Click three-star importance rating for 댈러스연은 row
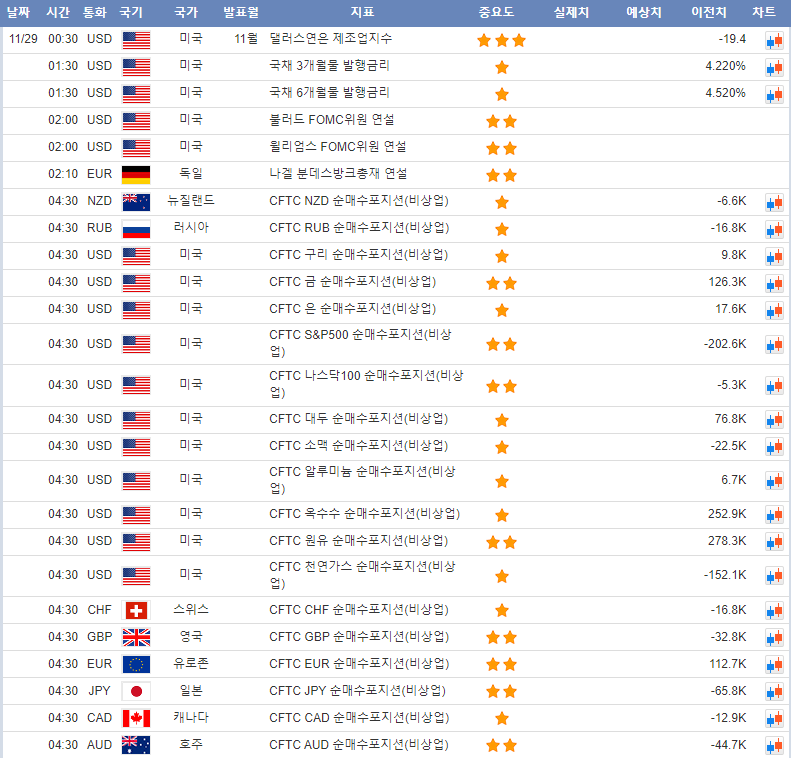 pos(501,40)
